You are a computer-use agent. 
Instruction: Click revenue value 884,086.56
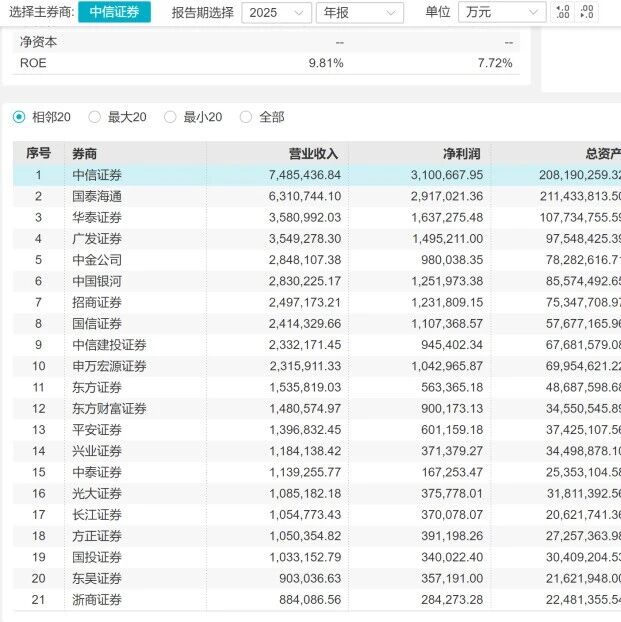310,599
